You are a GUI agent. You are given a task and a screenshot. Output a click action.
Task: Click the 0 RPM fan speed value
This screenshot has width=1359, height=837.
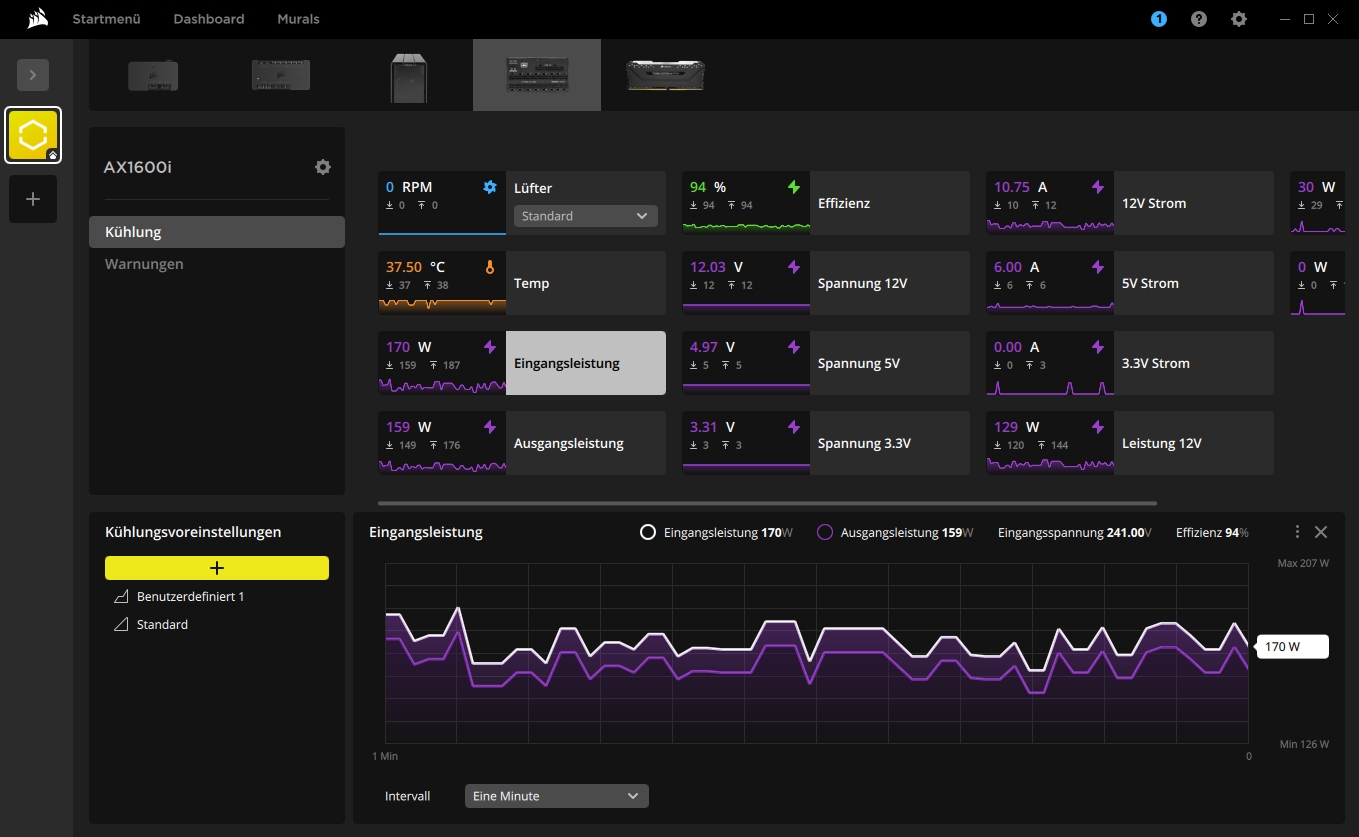[409, 187]
